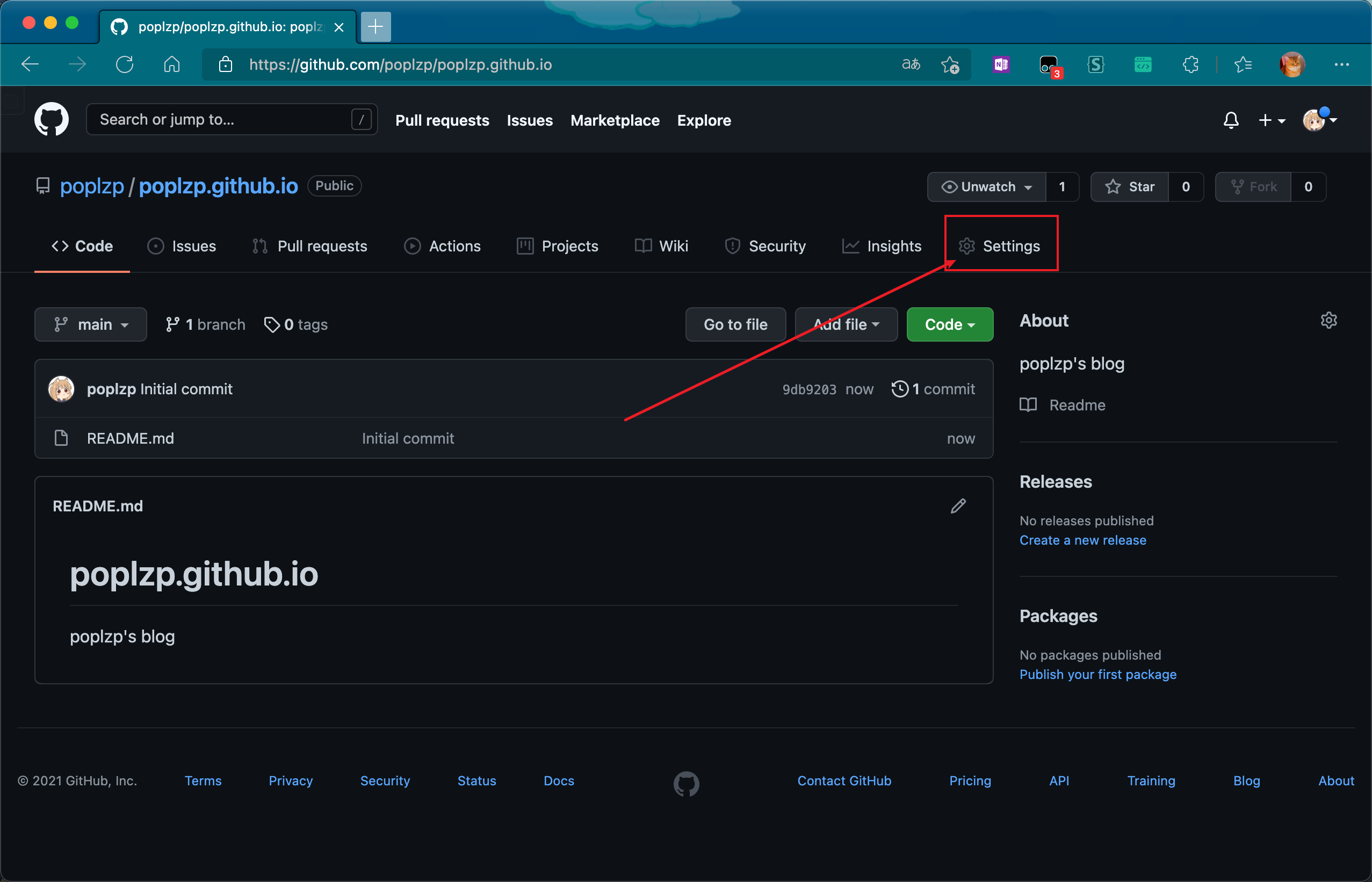1372x882 pixels.
Task: Open the OneNote extension icon
Action: [x=1001, y=64]
